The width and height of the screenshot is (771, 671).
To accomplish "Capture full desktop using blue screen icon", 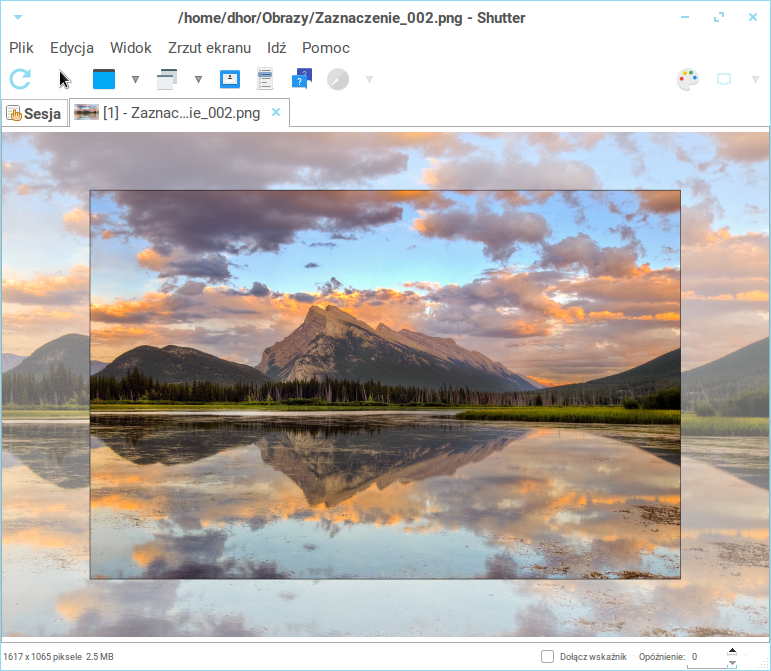I will click(x=104, y=79).
